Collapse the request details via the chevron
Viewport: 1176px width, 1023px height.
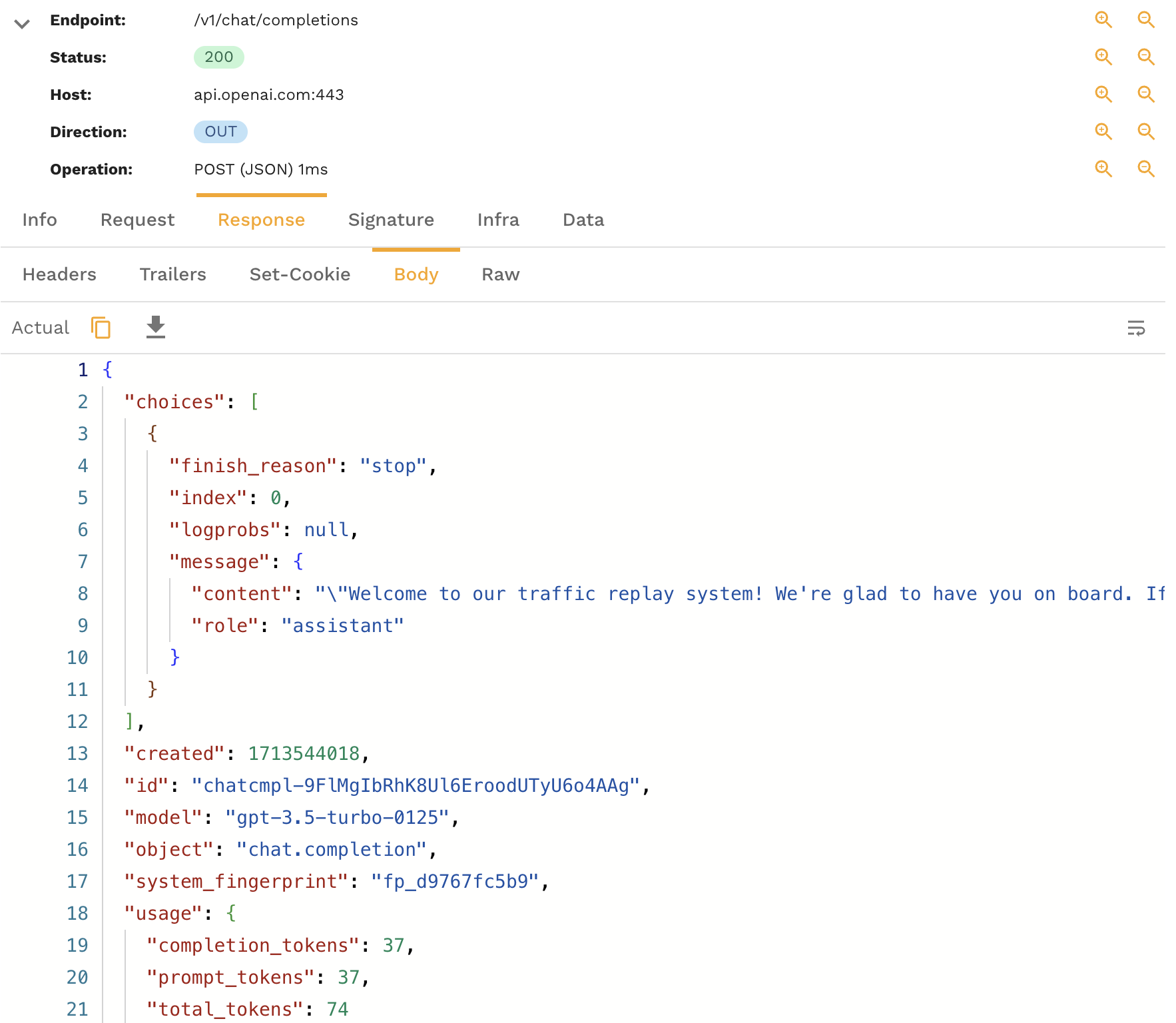point(22,24)
